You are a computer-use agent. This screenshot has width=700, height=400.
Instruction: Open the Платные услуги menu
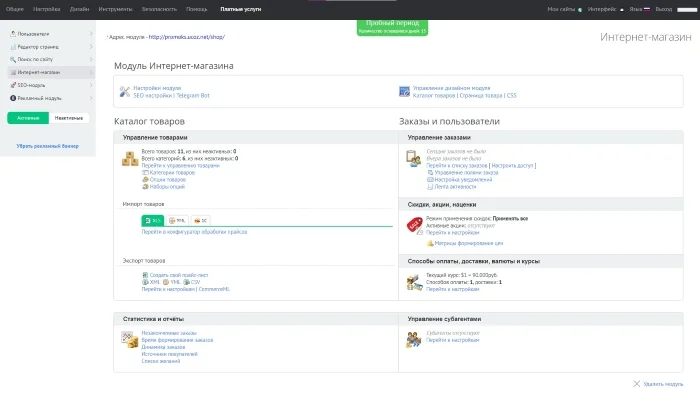pyautogui.click(x=241, y=9)
